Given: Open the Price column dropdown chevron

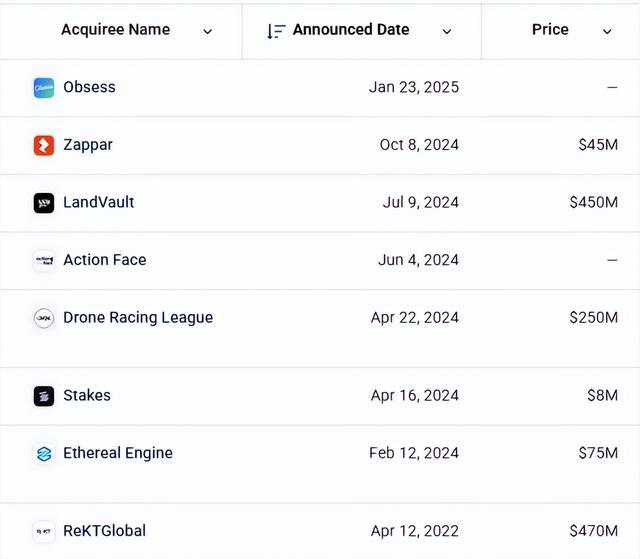Looking at the screenshot, I should [607, 31].
